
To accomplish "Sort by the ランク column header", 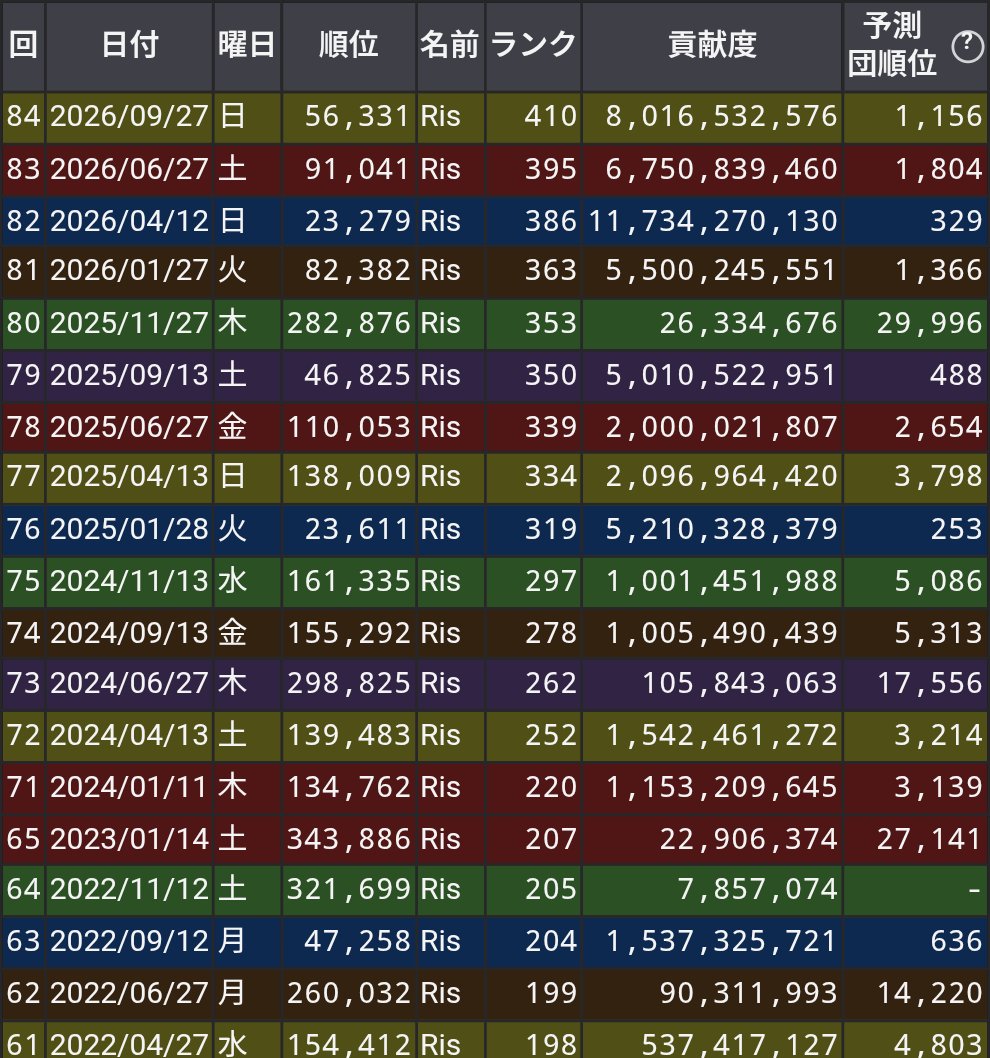I will pos(533,46).
